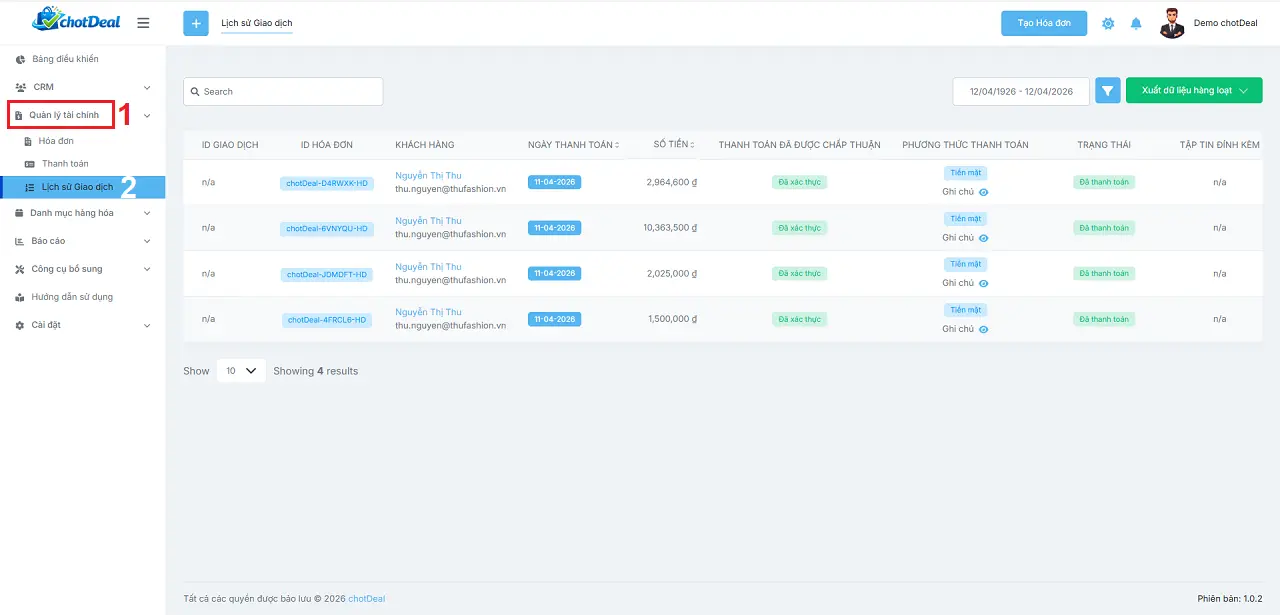Open the notifications bell
The width and height of the screenshot is (1280, 615).
click(1136, 24)
